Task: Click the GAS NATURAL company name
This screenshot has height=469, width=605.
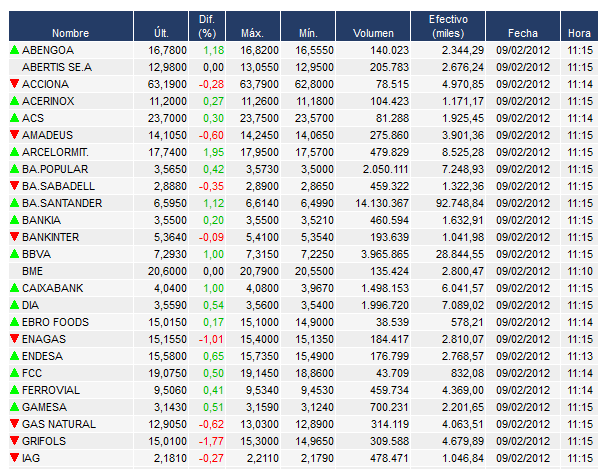Action: pyautogui.click(x=59, y=424)
